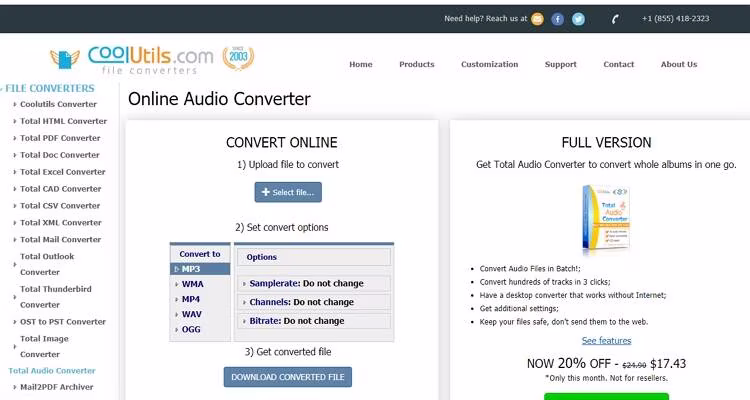Expand the Samplerate option
Image resolution: width=750 pixels, height=400 pixels.
pos(314,283)
